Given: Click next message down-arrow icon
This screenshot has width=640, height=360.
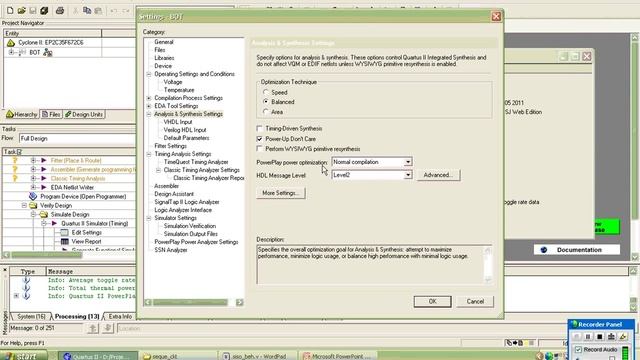Looking at the screenshot, I should pyautogui.click(x=107, y=328).
